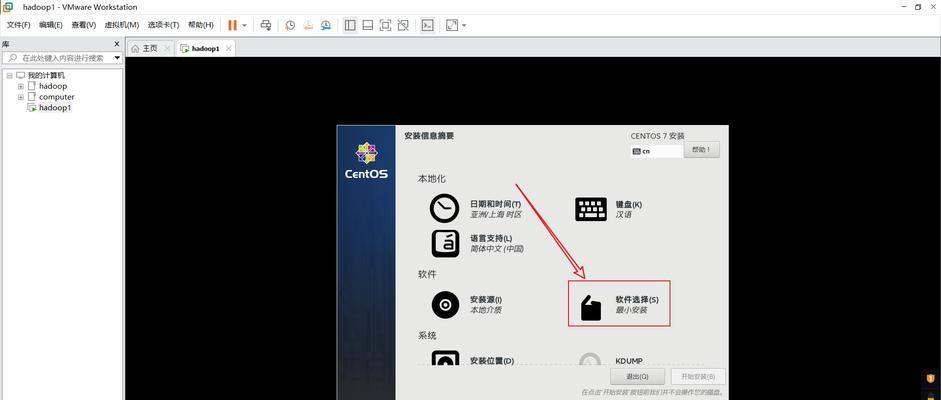The height and width of the screenshot is (400, 941).
Task: Click the VMware Workstation title bar icon
Action: 8,7
